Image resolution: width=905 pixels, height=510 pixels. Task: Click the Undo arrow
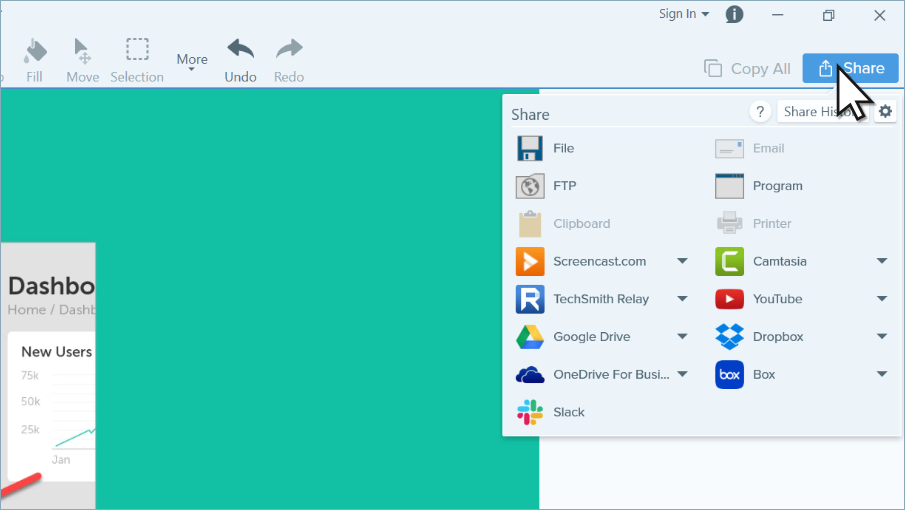tap(240, 59)
